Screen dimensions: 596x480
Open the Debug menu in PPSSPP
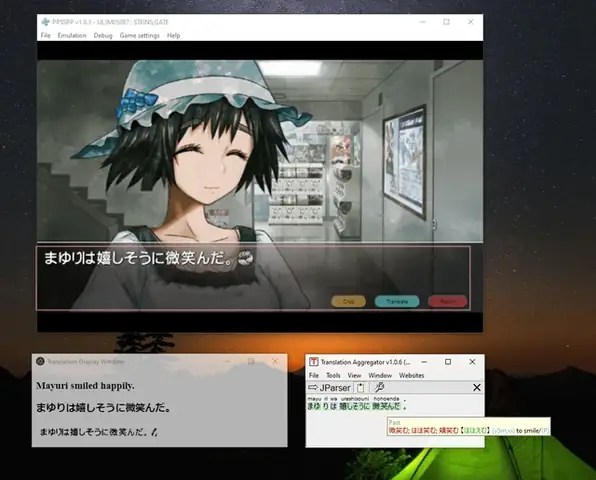[x=103, y=35]
